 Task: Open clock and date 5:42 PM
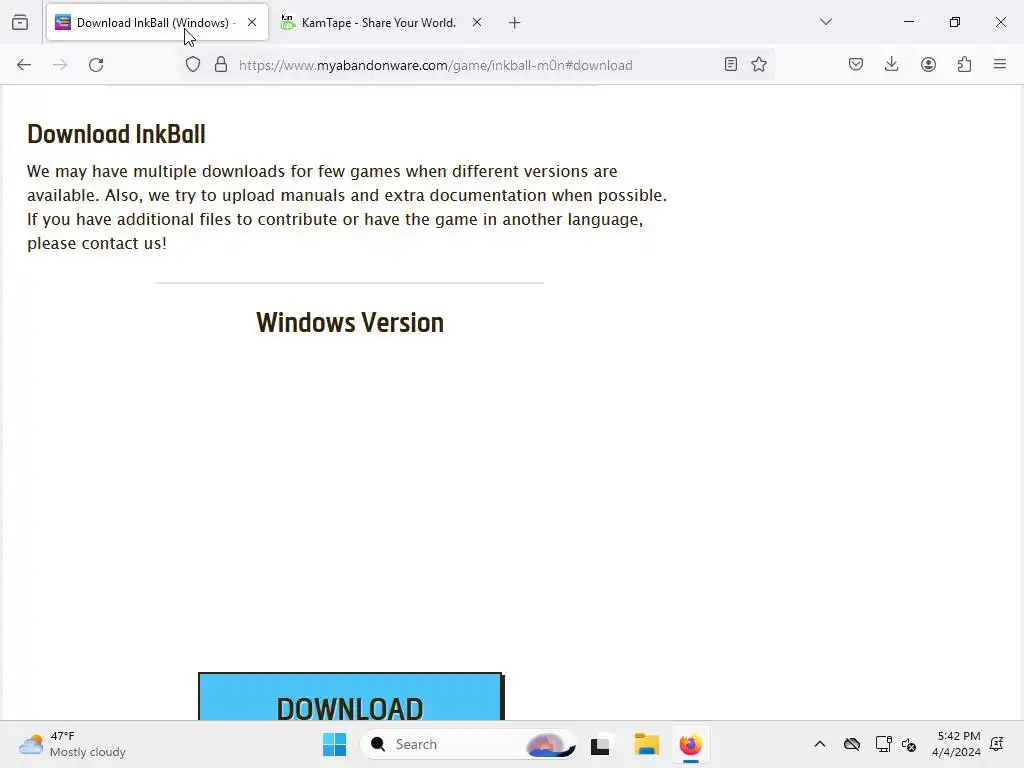click(x=956, y=744)
